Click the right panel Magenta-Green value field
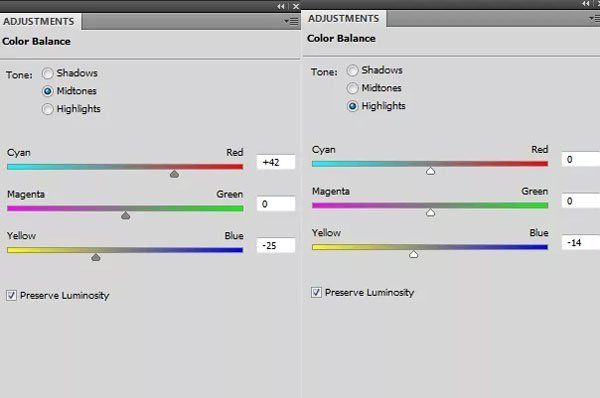Viewport: 600px width, 398px height. [x=581, y=201]
